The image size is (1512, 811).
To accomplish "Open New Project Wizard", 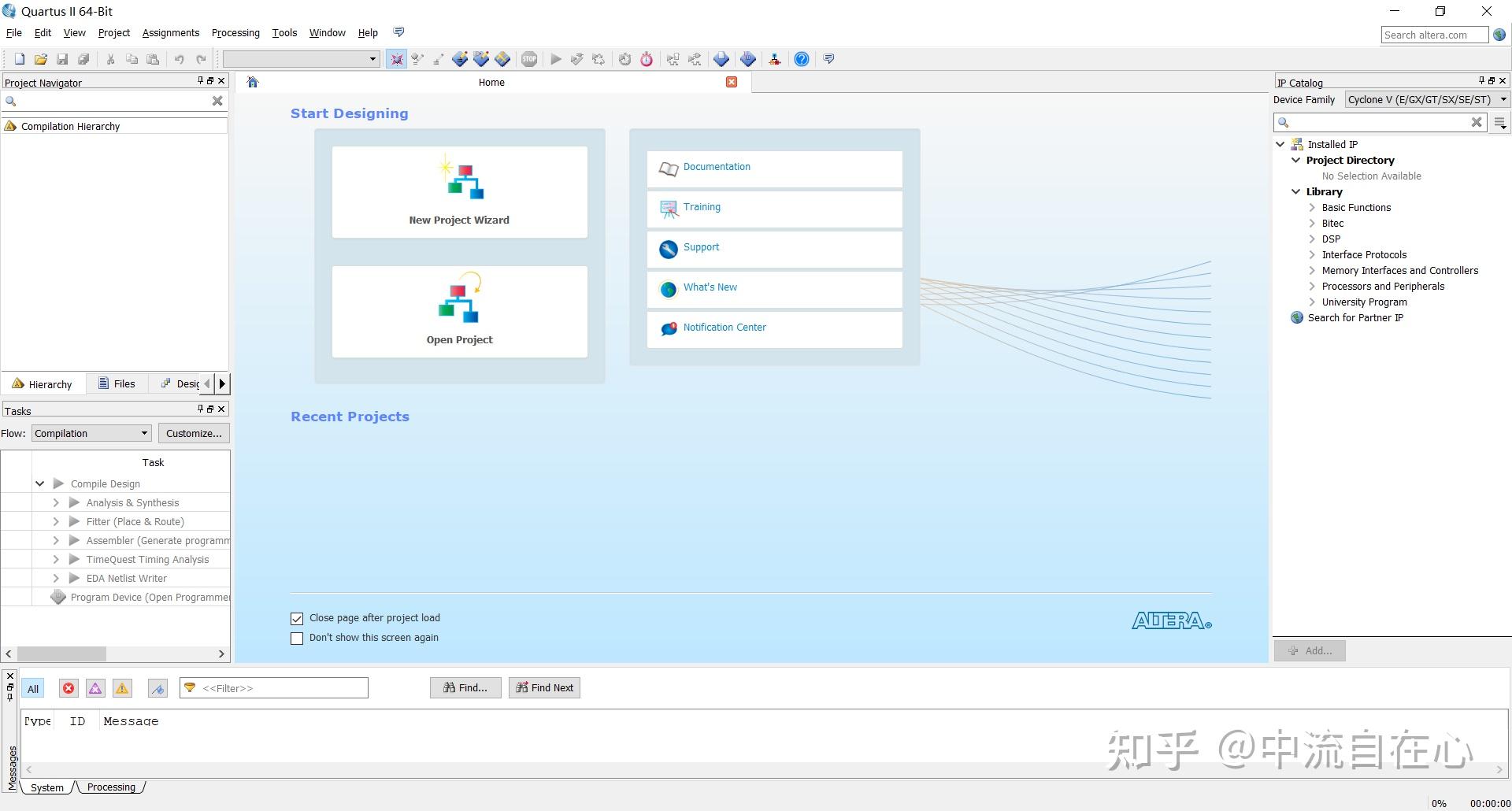I will tap(460, 192).
